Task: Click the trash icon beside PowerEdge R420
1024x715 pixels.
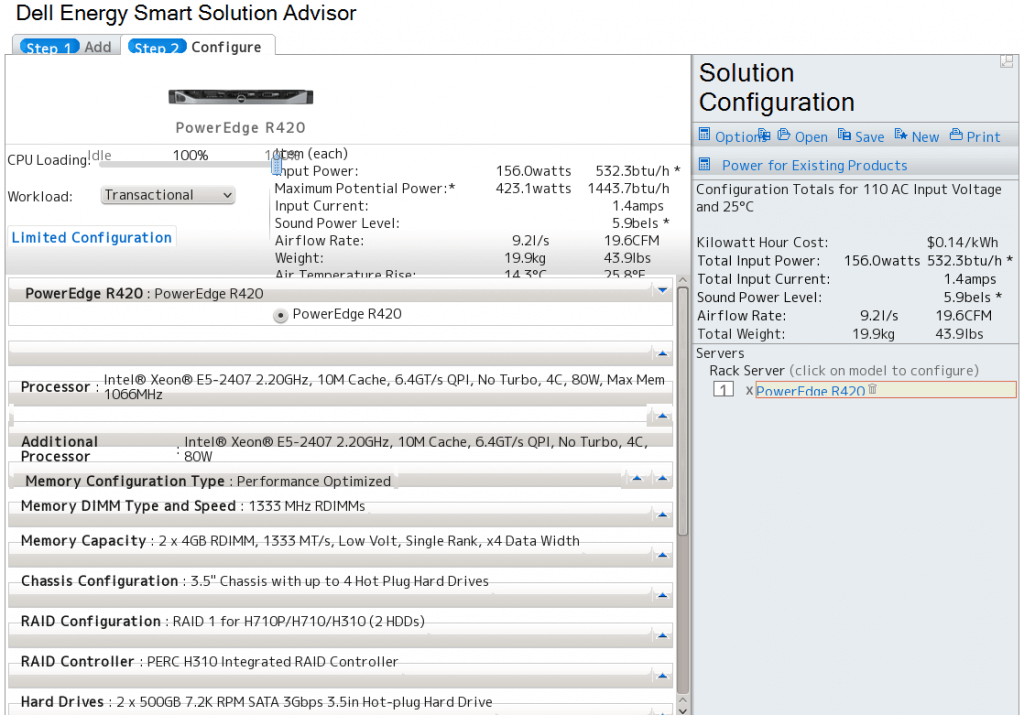Action: coord(872,389)
